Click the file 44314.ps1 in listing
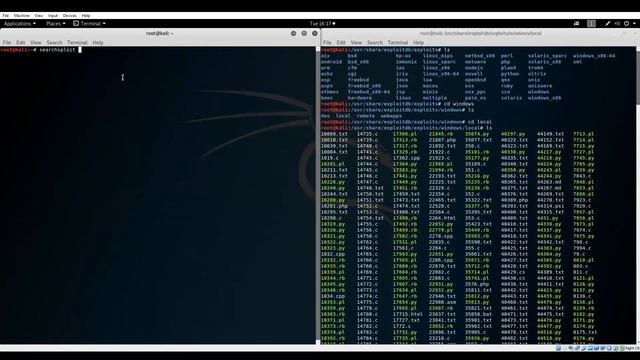The image size is (640, 360). click(x=550, y=206)
